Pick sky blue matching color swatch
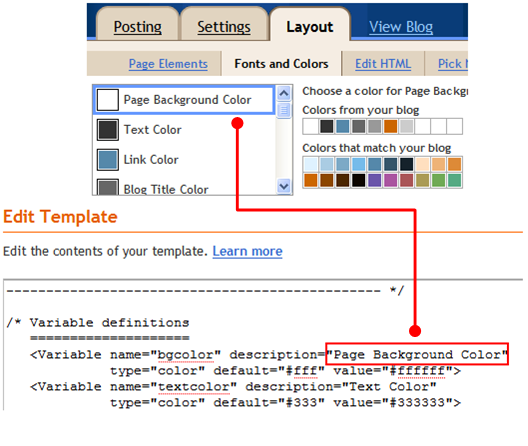The height and width of the screenshot is (446, 528). click(358, 164)
